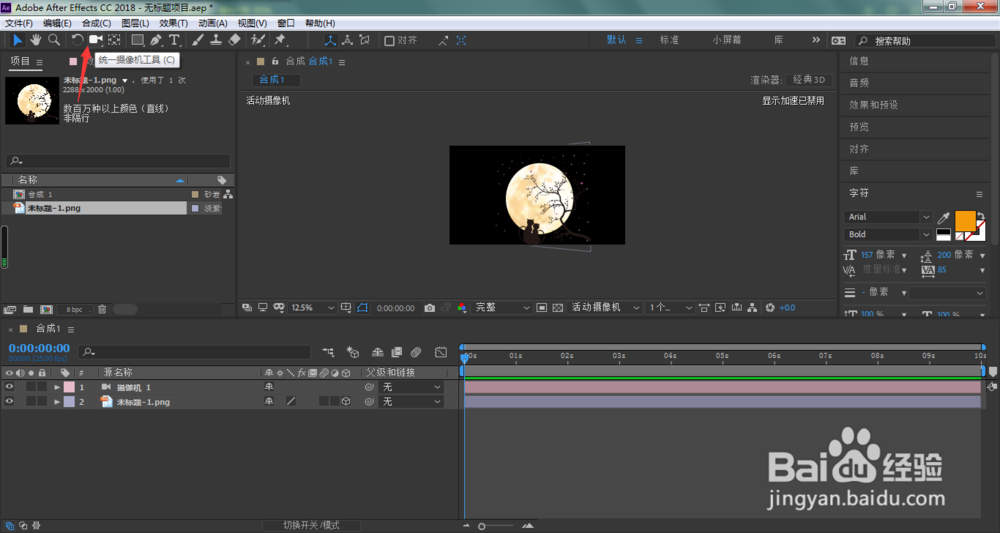Switch to the 小屏幕 workspace
This screenshot has height=533, width=1000.
coord(727,40)
